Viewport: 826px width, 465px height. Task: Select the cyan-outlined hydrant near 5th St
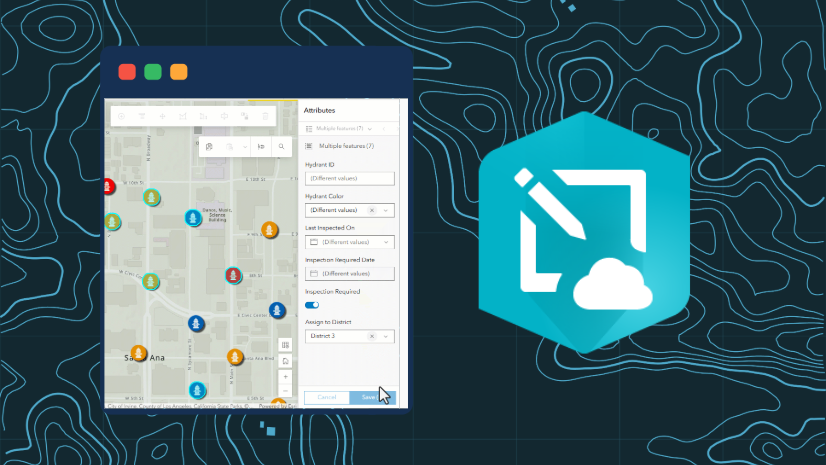(x=197, y=390)
